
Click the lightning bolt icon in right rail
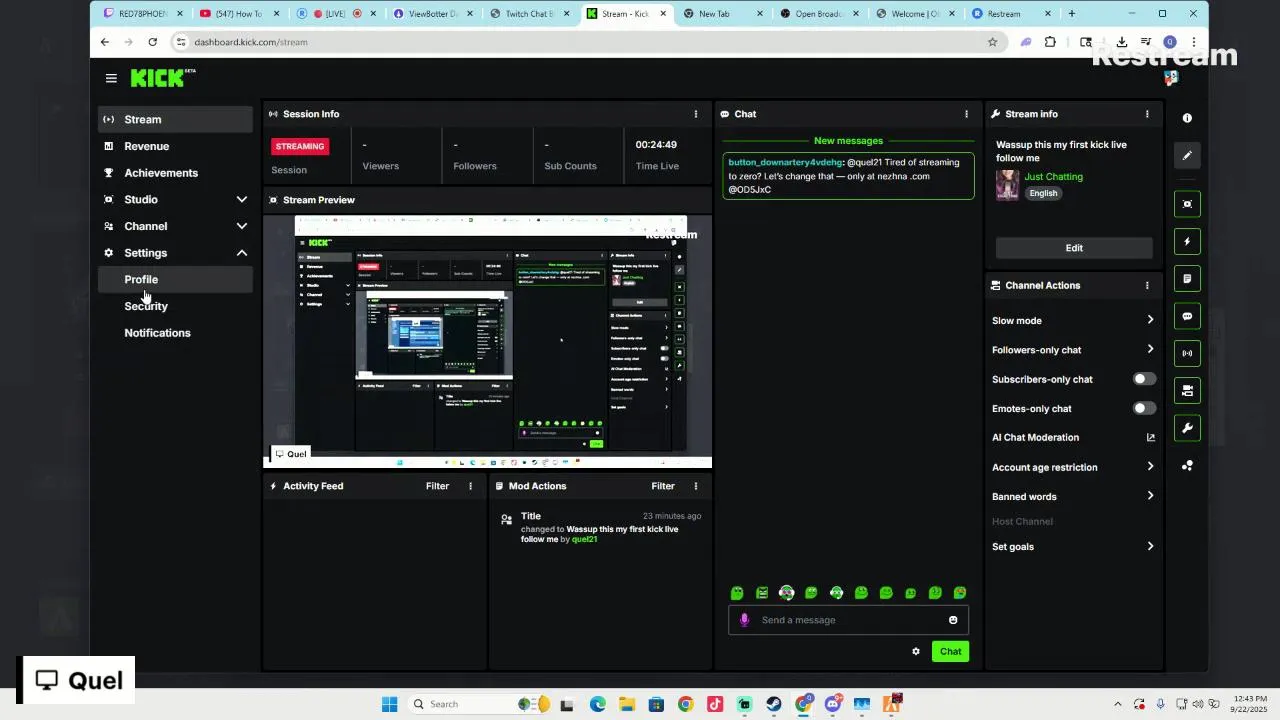coord(1187,241)
